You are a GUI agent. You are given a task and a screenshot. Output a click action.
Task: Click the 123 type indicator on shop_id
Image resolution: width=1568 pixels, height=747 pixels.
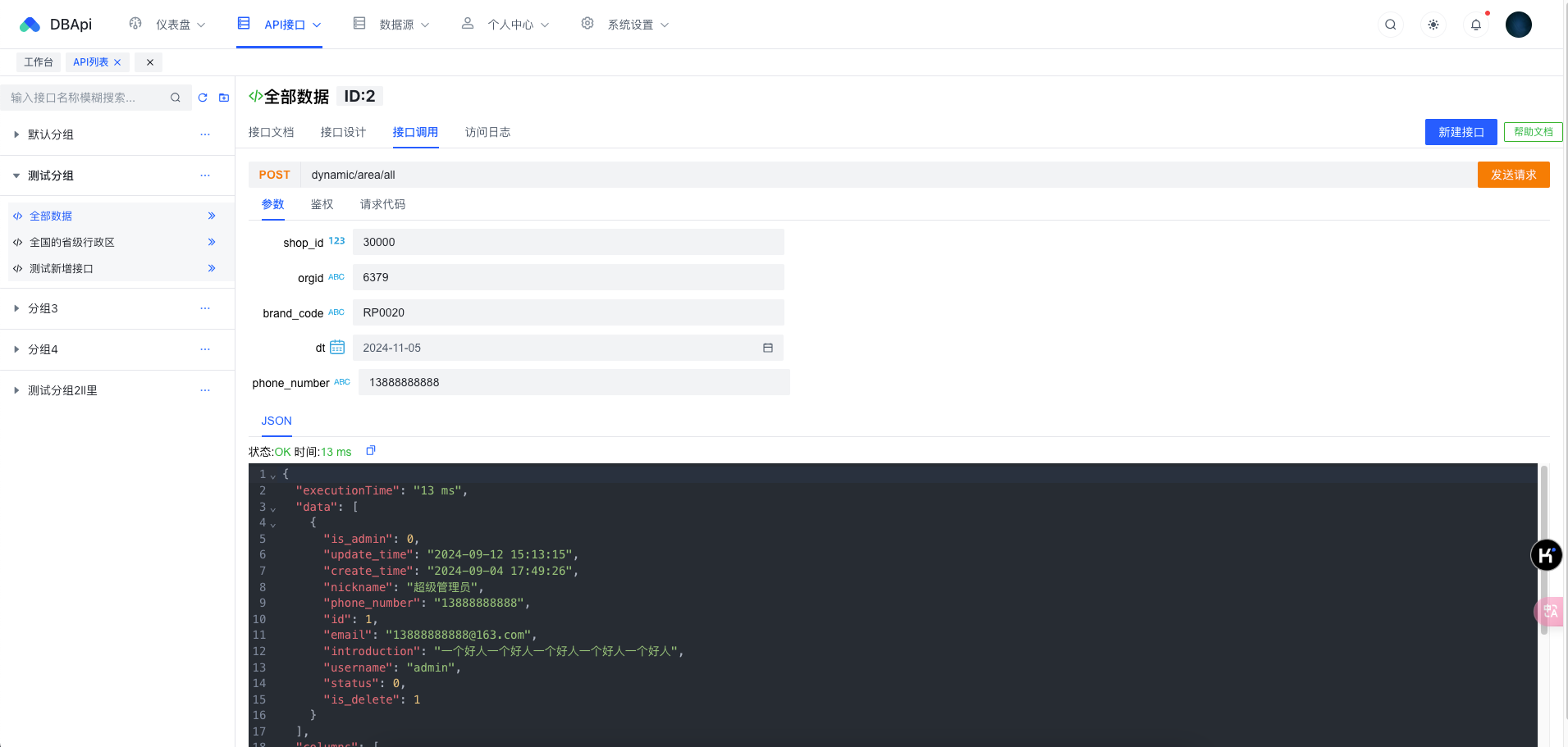coord(336,240)
